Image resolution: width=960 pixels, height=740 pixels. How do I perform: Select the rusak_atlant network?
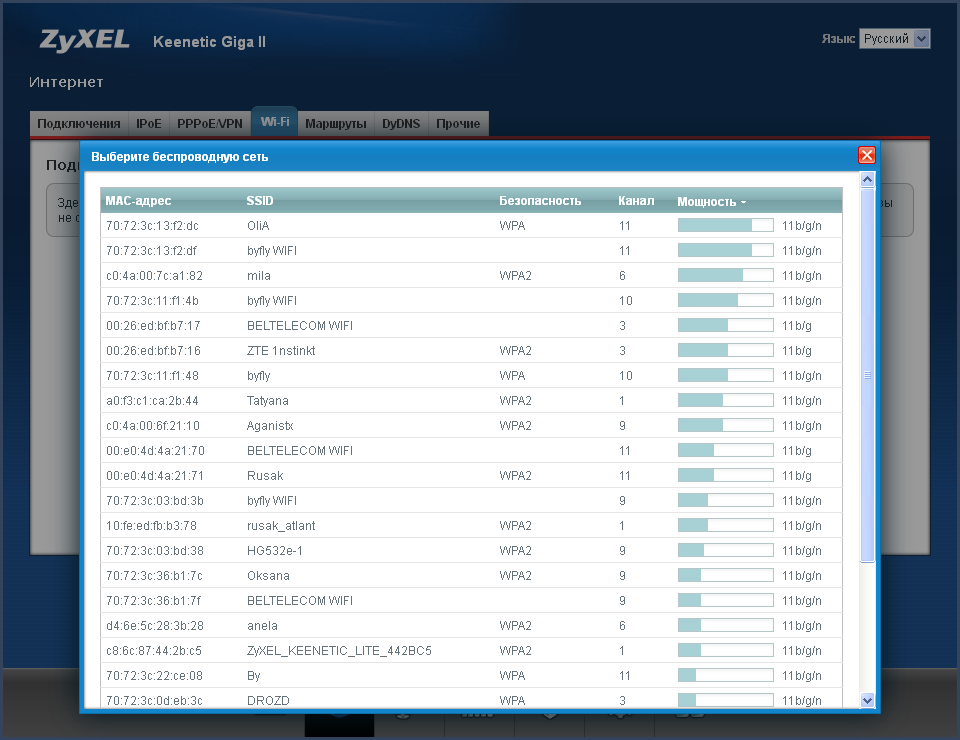pos(471,526)
